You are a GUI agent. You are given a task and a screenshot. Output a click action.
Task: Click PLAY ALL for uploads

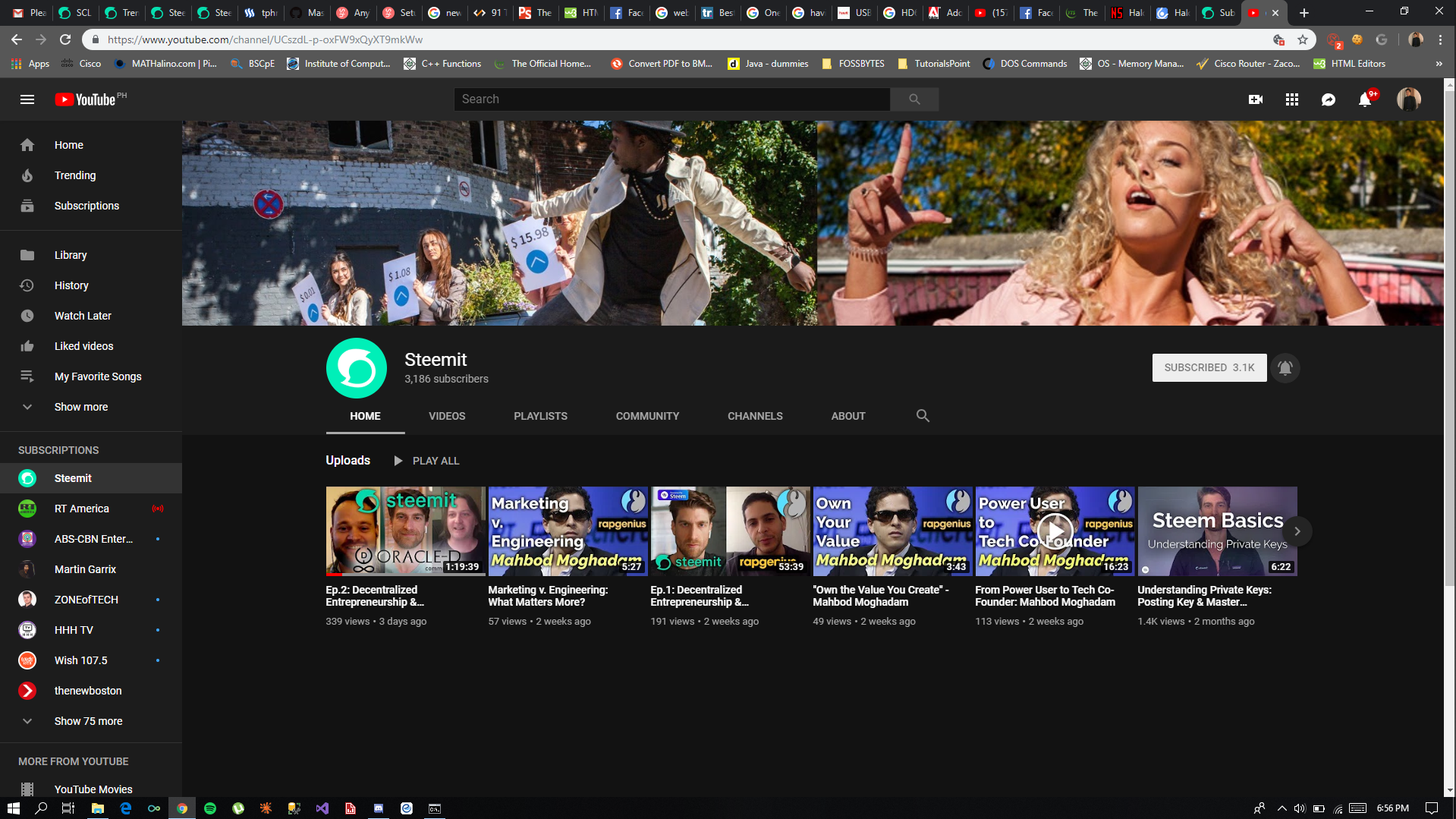click(426, 461)
